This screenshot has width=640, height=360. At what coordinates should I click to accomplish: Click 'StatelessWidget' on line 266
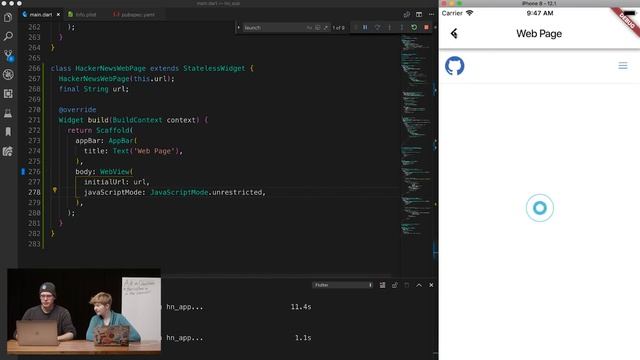(214, 68)
